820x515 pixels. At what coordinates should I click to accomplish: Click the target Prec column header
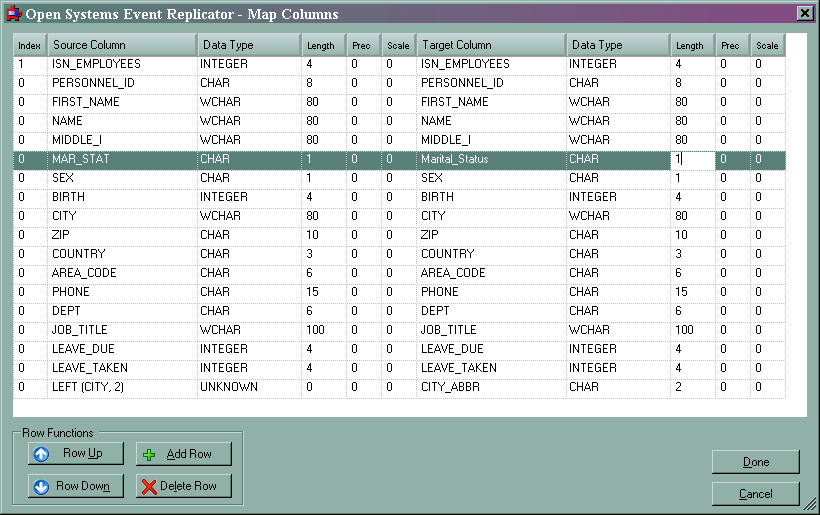(733, 45)
